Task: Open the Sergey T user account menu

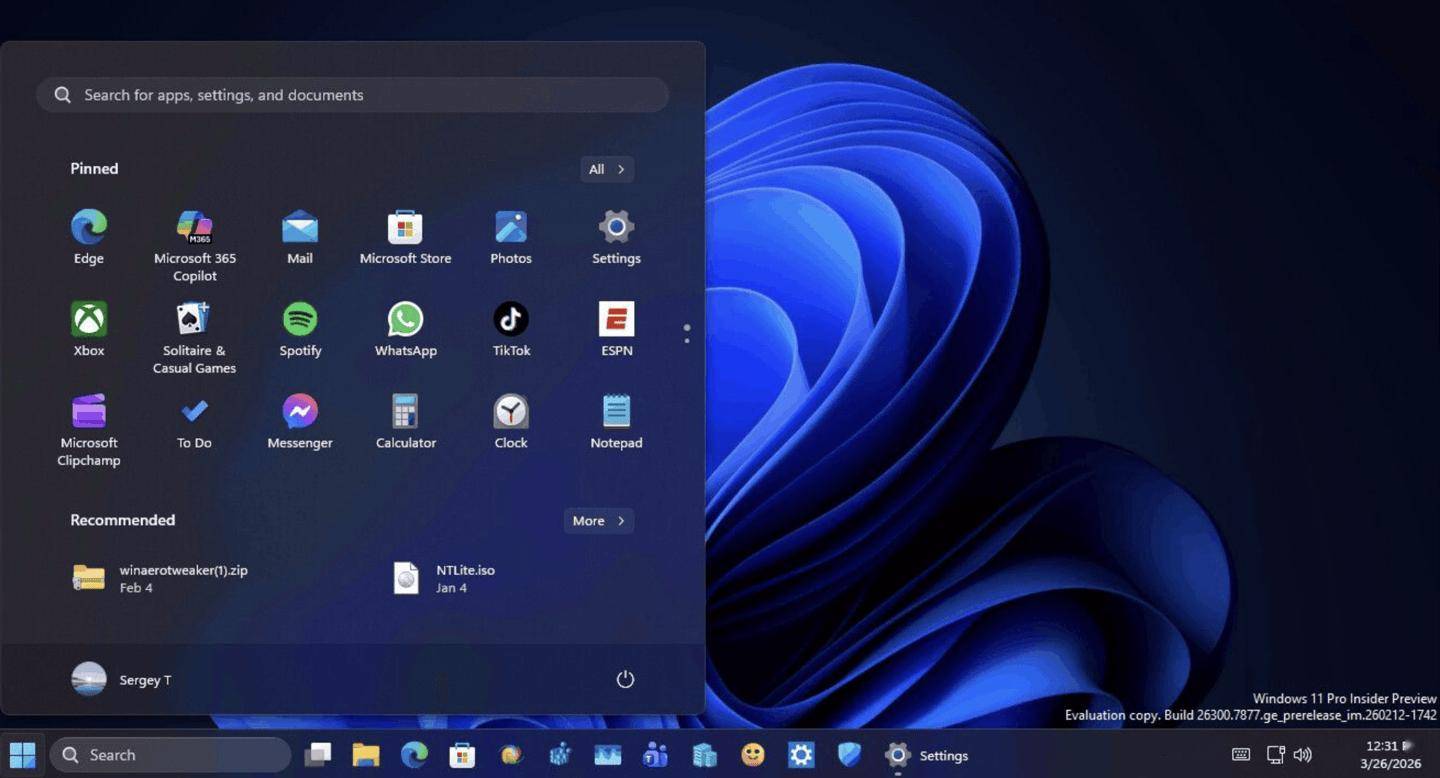Action: pyautogui.click(x=122, y=680)
